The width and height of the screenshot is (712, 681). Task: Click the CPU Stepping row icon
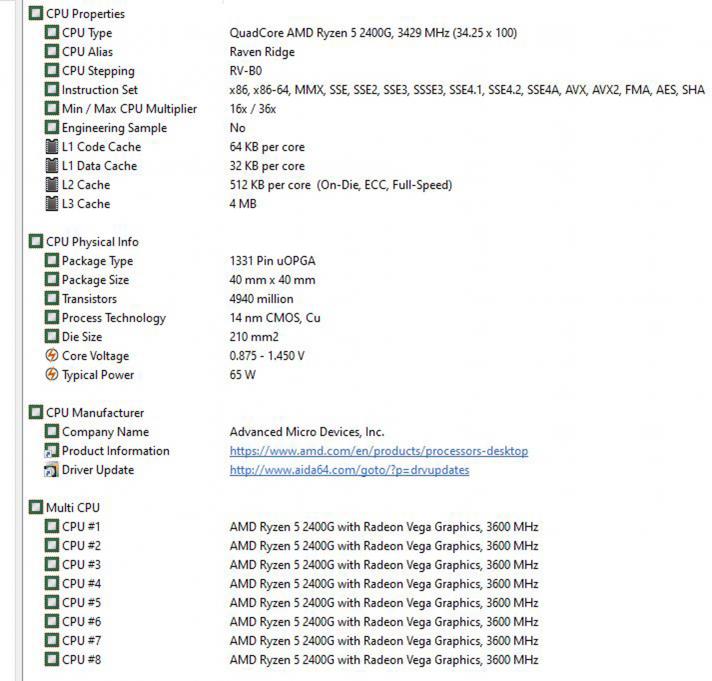tap(52, 70)
